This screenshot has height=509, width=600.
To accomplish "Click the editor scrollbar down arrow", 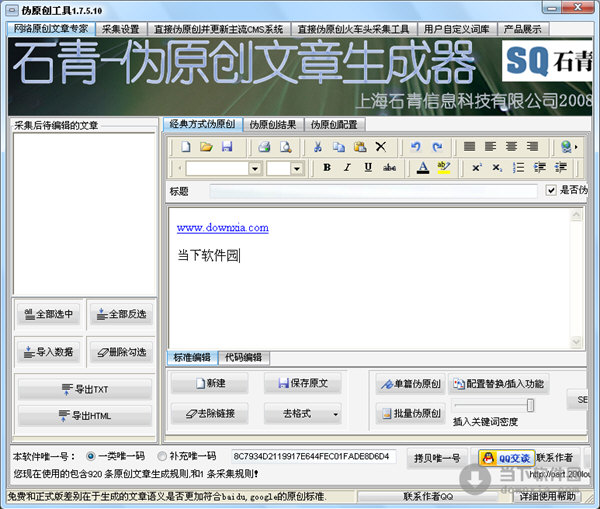I will [x=576, y=341].
